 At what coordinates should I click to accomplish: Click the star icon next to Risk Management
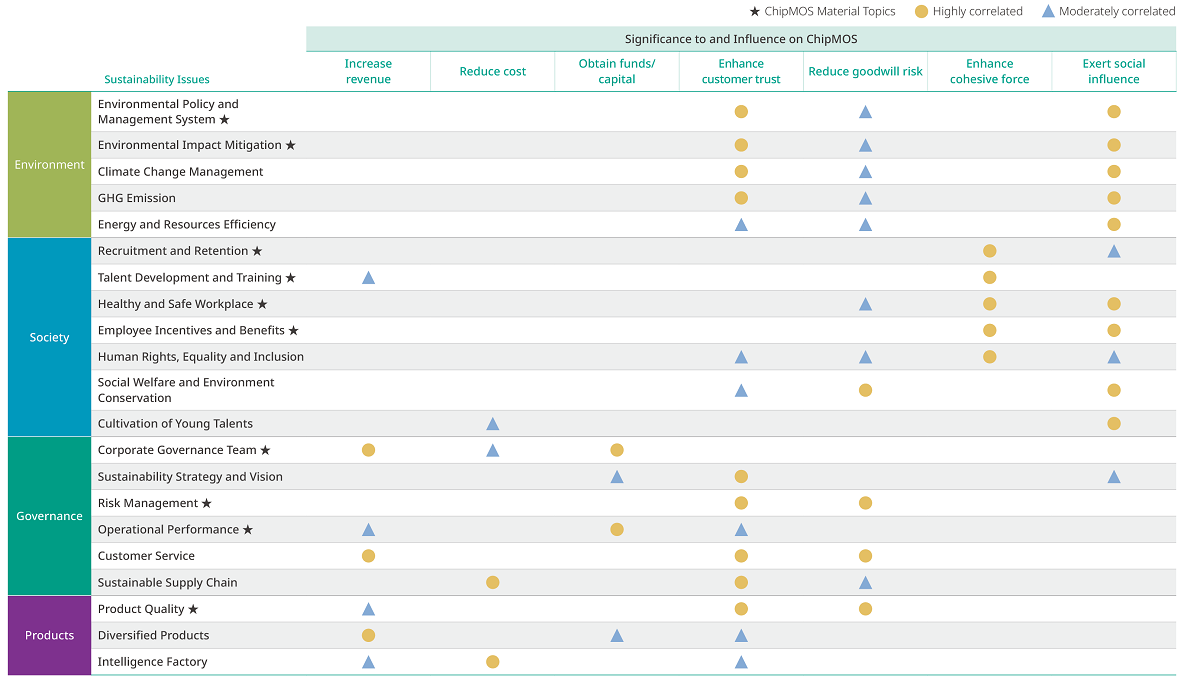click(206, 503)
